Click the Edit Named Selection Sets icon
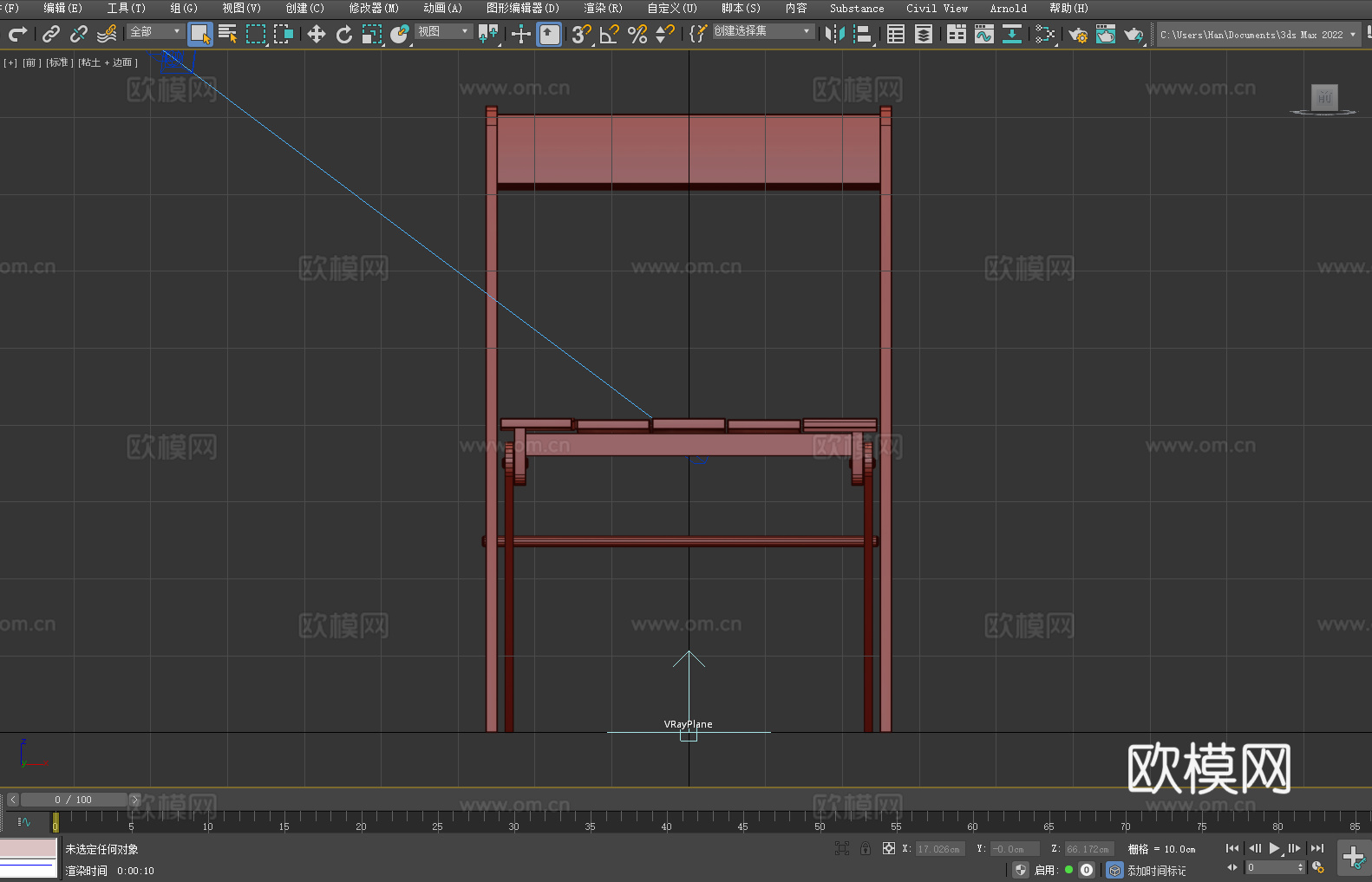The image size is (1372, 882). 697,34
